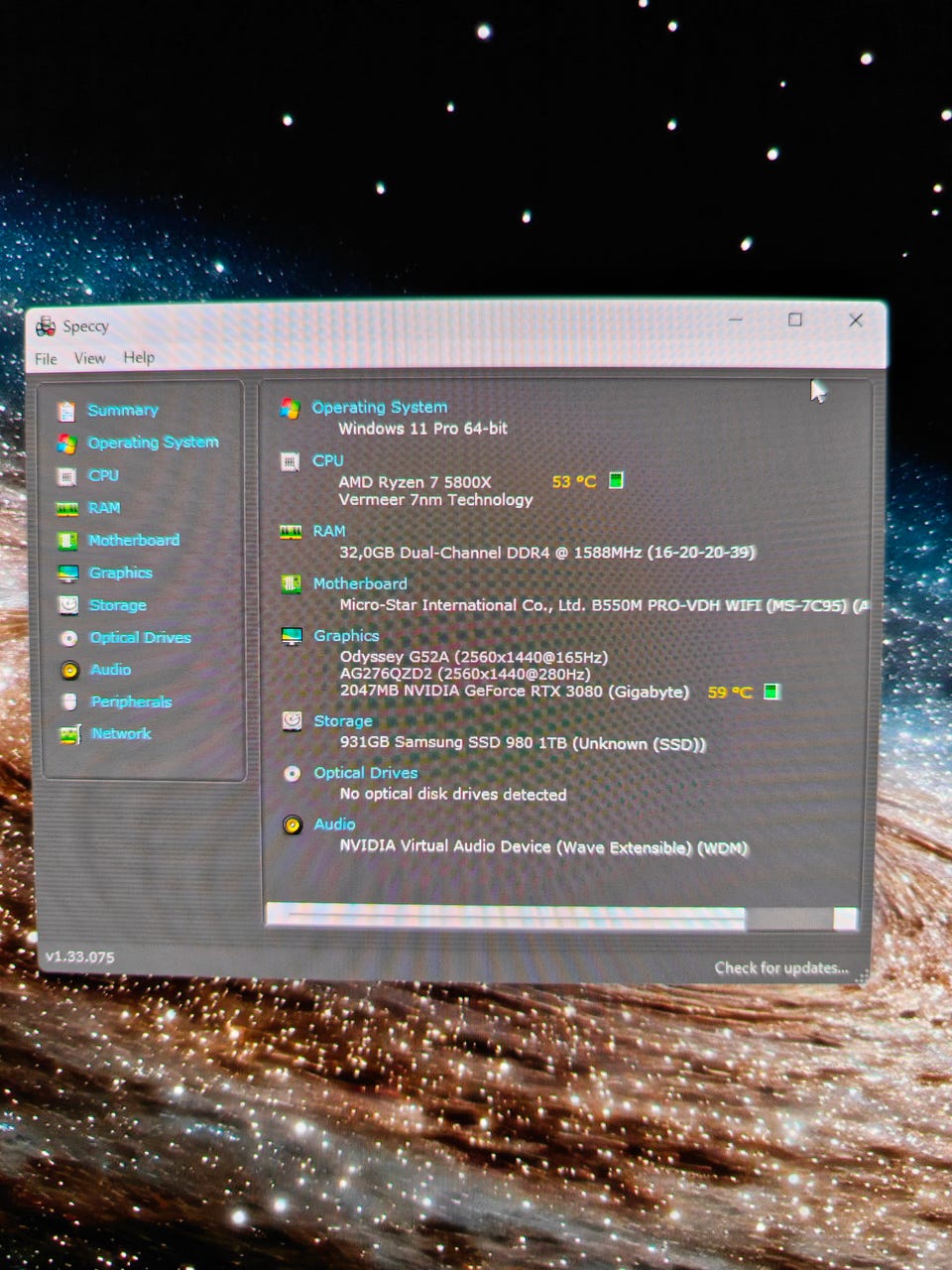
Task: Click the horizontal scrollbar thumb
Action: 507,918
